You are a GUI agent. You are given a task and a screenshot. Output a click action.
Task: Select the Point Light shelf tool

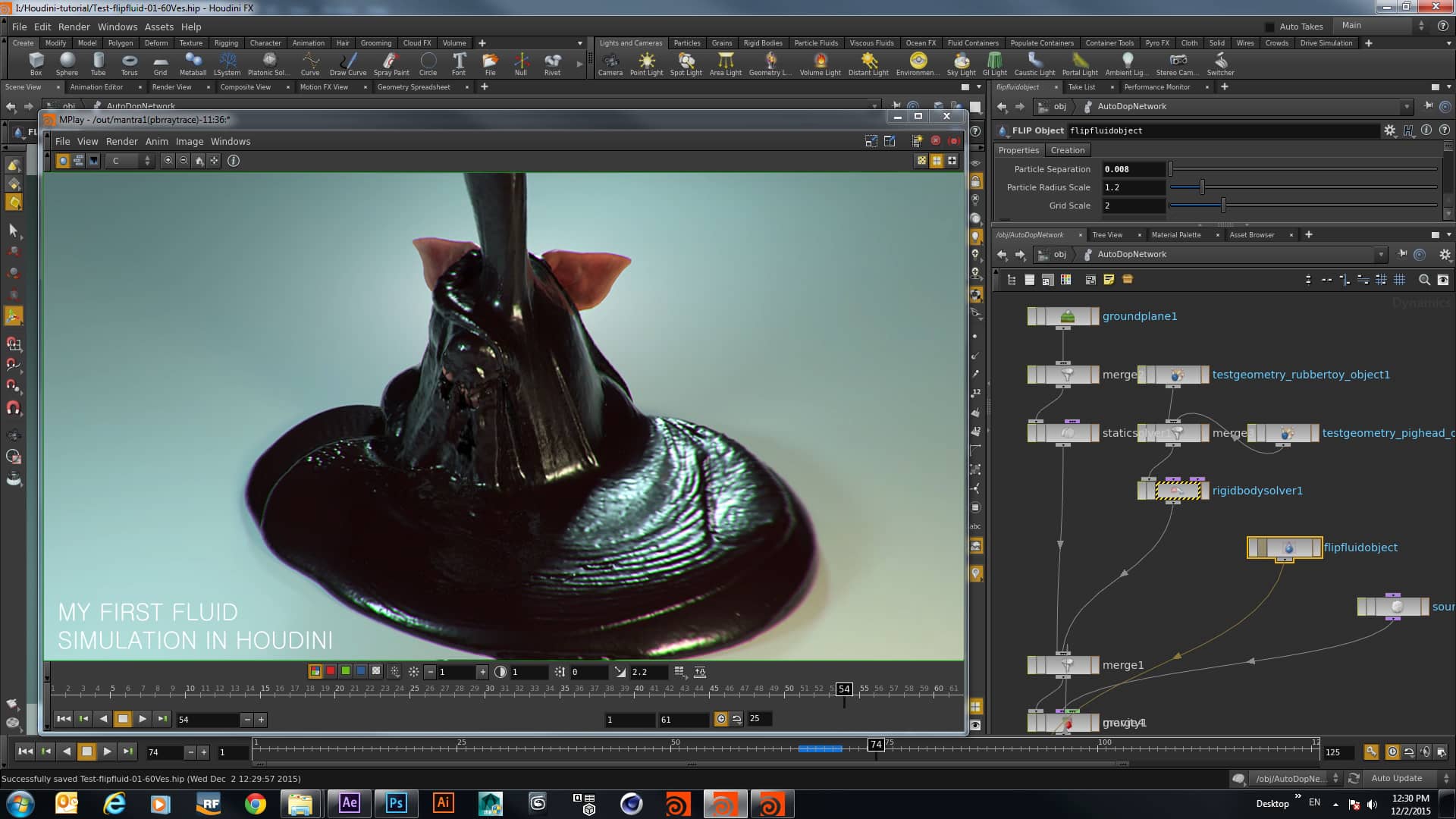click(x=647, y=64)
